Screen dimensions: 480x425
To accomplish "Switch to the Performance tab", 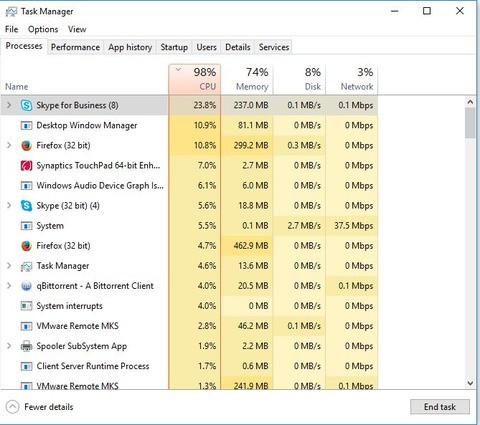I will pos(75,47).
